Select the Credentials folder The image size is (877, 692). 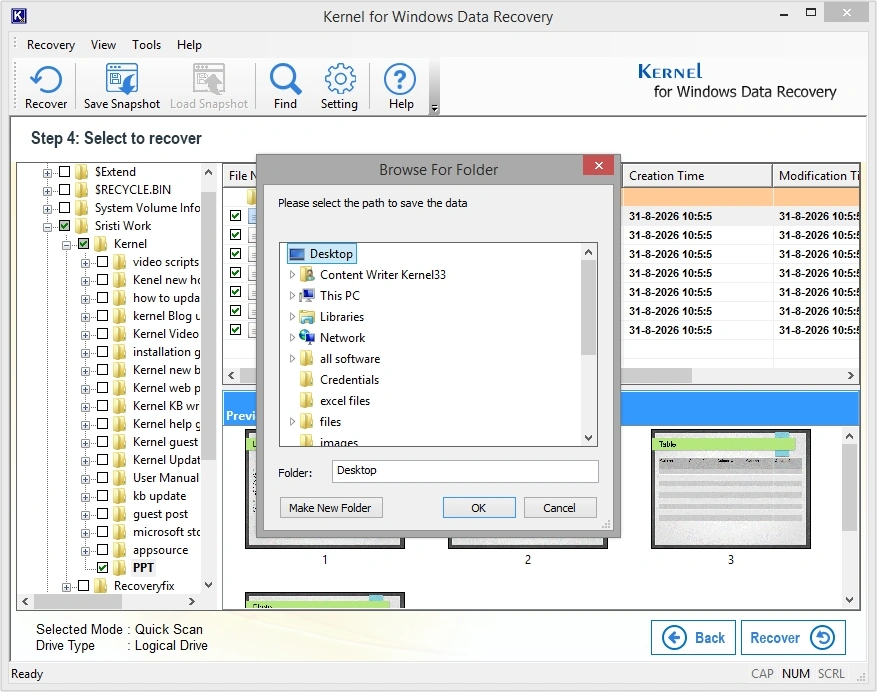point(340,380)
